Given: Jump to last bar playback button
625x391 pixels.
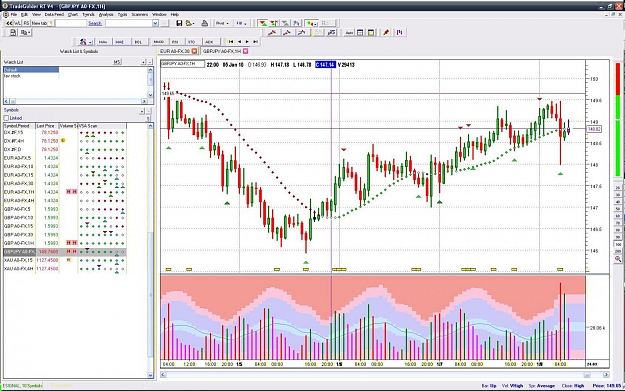Looking at the screenshot, I should [256, 41].
